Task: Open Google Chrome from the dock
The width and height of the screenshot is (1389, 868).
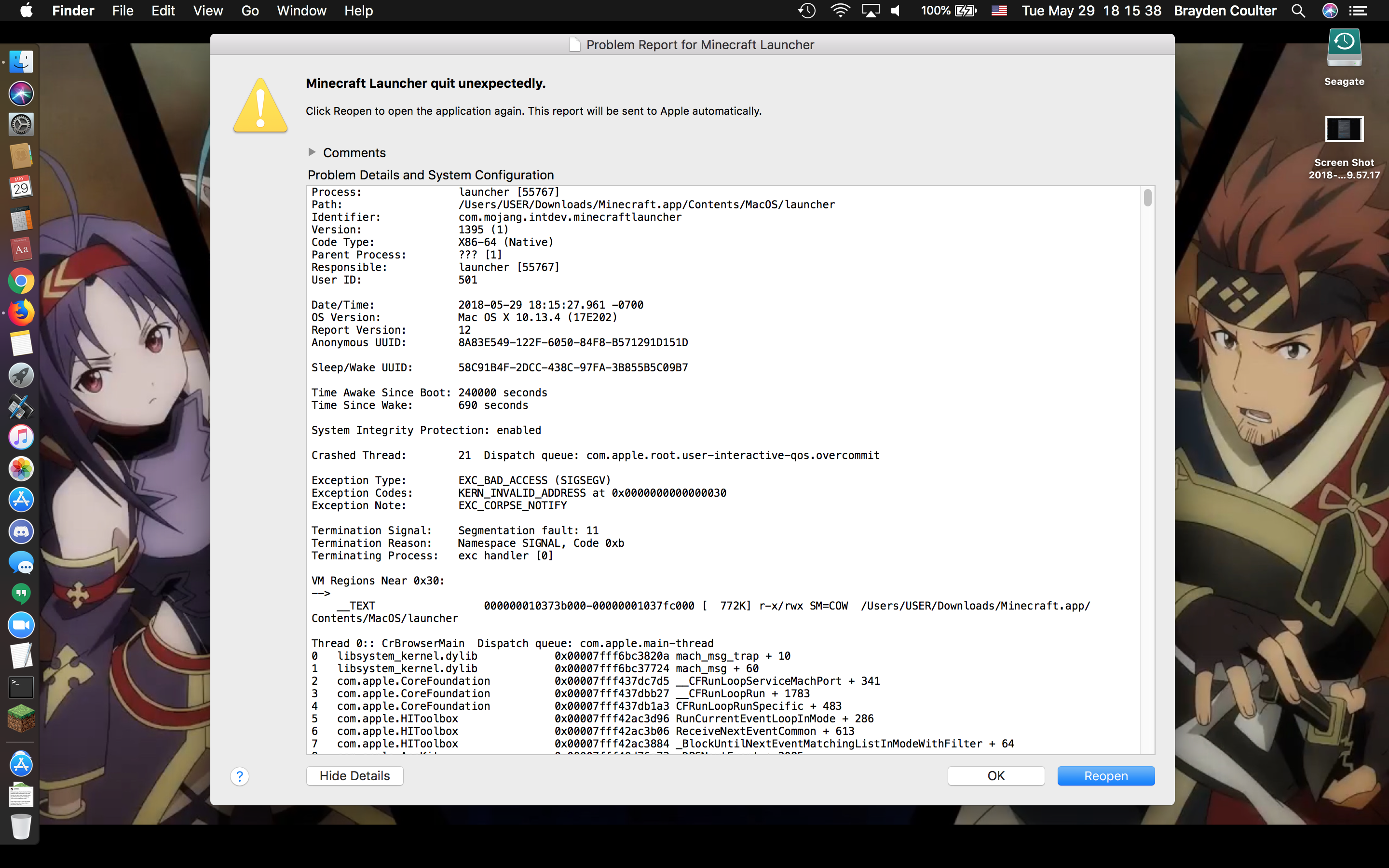Action: point(21,281)
